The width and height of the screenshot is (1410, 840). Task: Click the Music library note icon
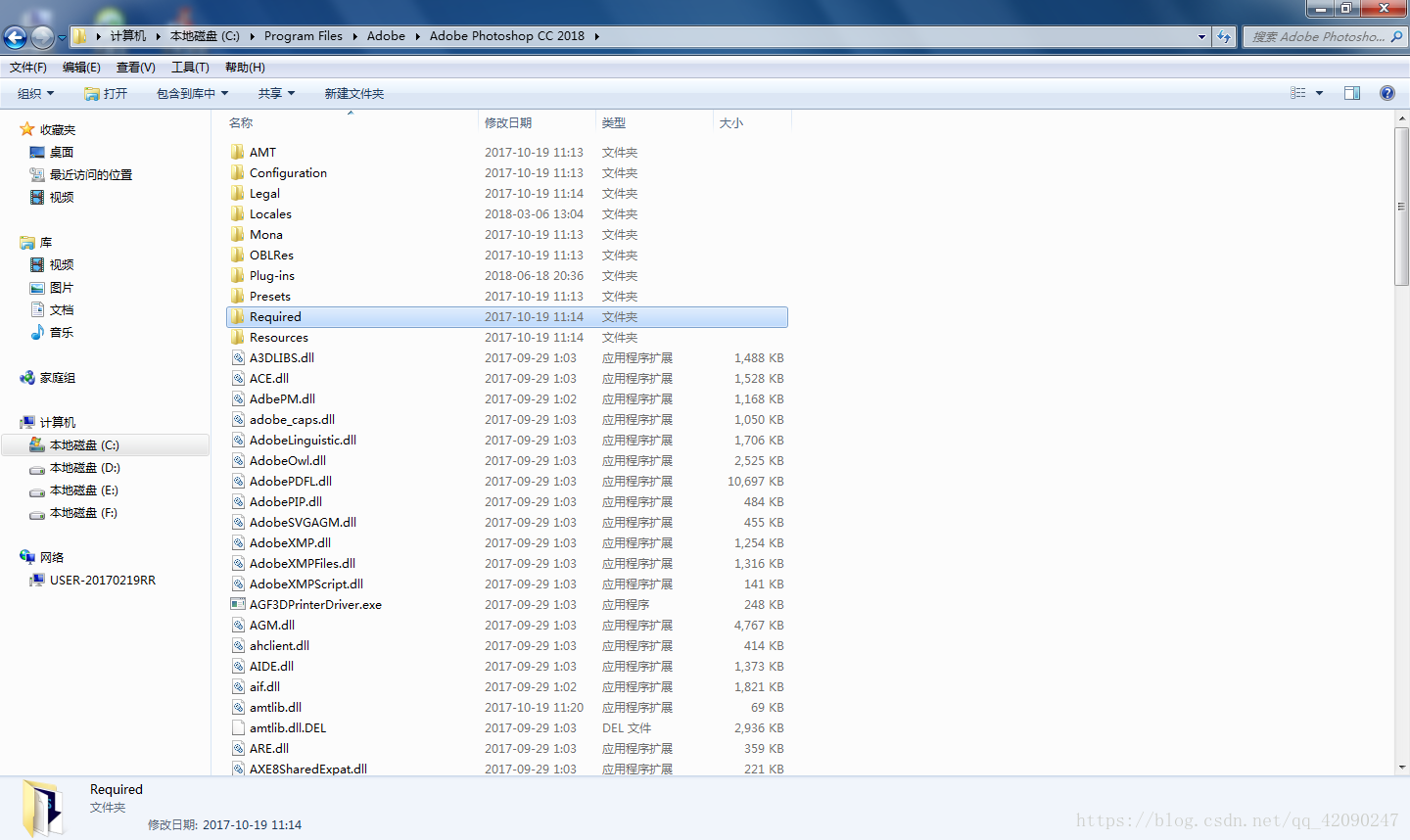point(37,332)
